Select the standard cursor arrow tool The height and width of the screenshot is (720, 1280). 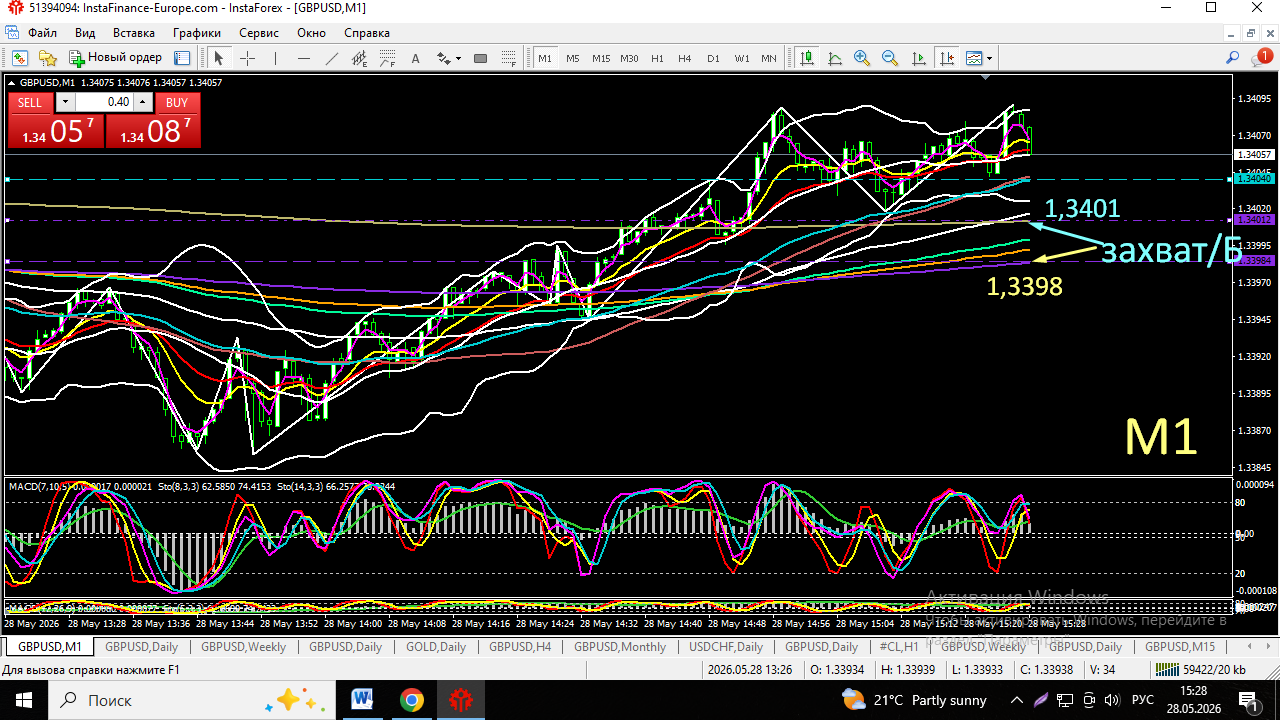219,58
